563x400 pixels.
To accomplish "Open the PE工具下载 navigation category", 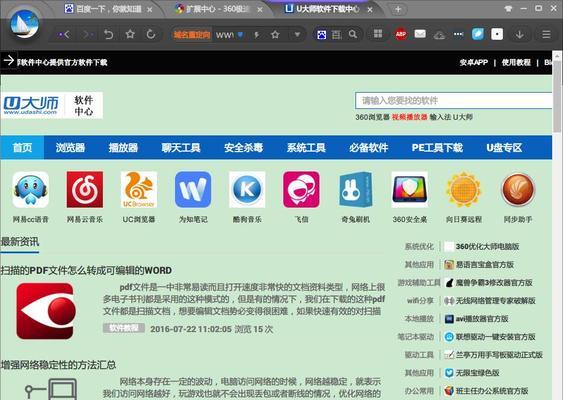I will 437,148.
